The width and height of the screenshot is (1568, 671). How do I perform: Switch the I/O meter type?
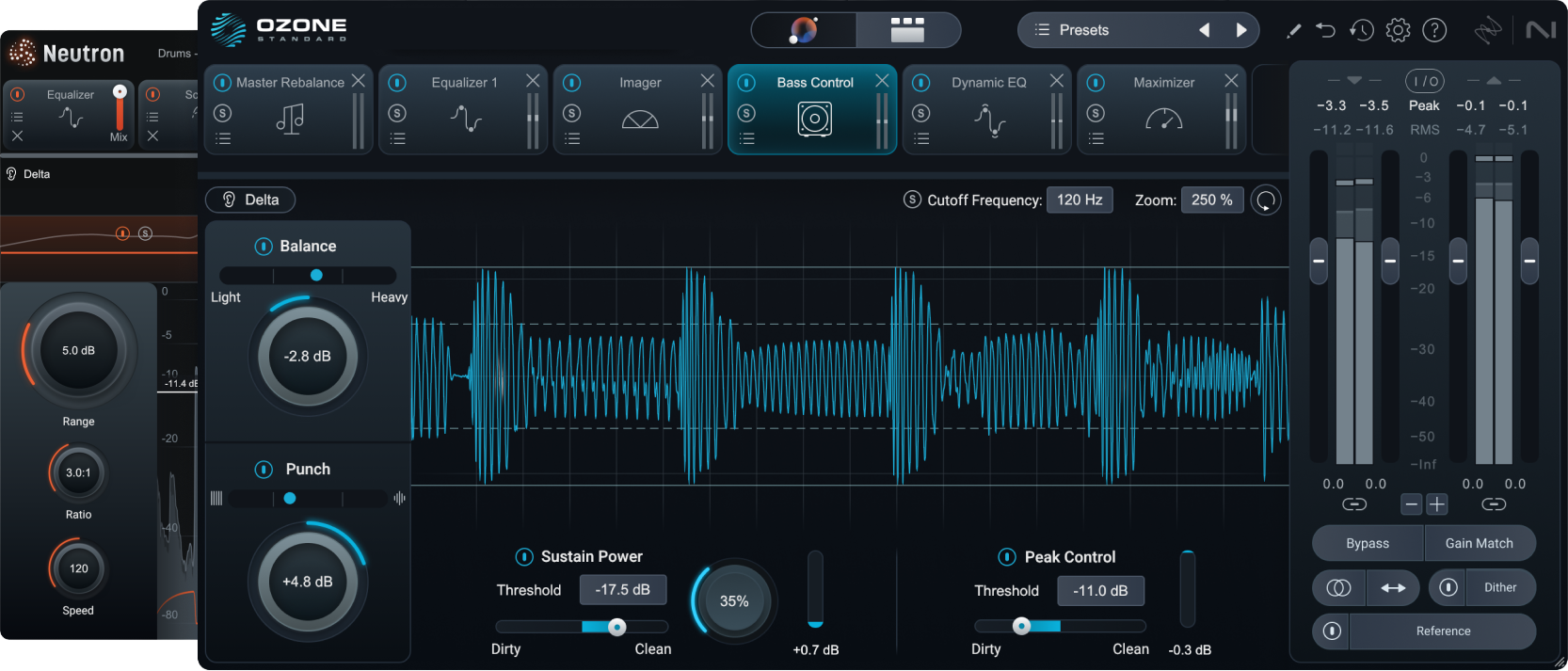click(1425, 81)
